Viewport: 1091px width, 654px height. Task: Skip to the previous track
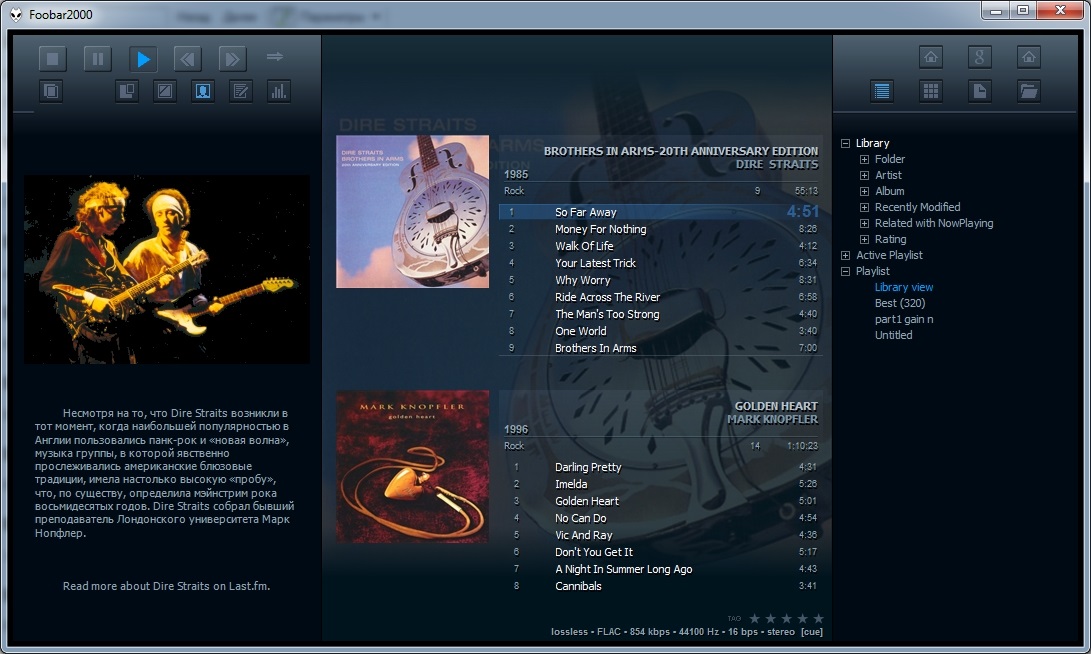coord(187,59)
